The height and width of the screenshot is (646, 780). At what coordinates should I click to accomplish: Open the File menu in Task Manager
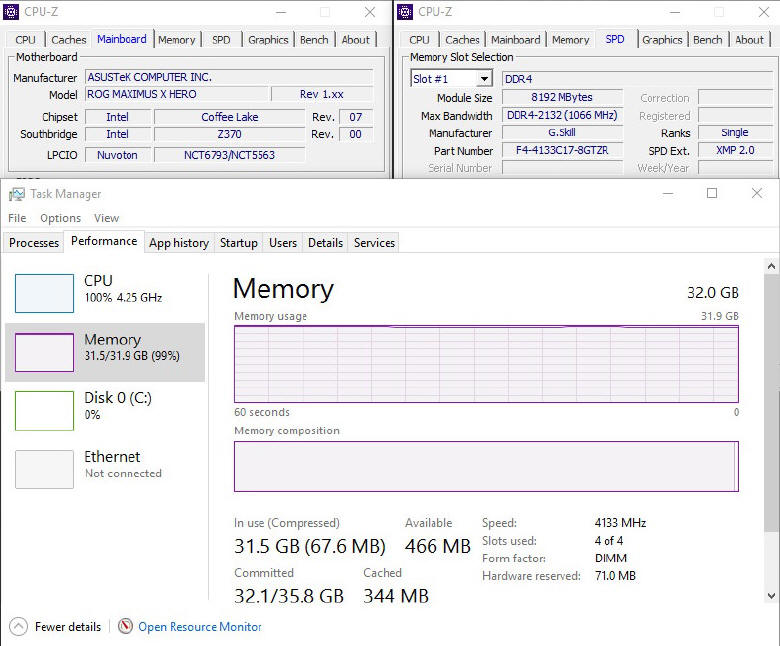17,218
